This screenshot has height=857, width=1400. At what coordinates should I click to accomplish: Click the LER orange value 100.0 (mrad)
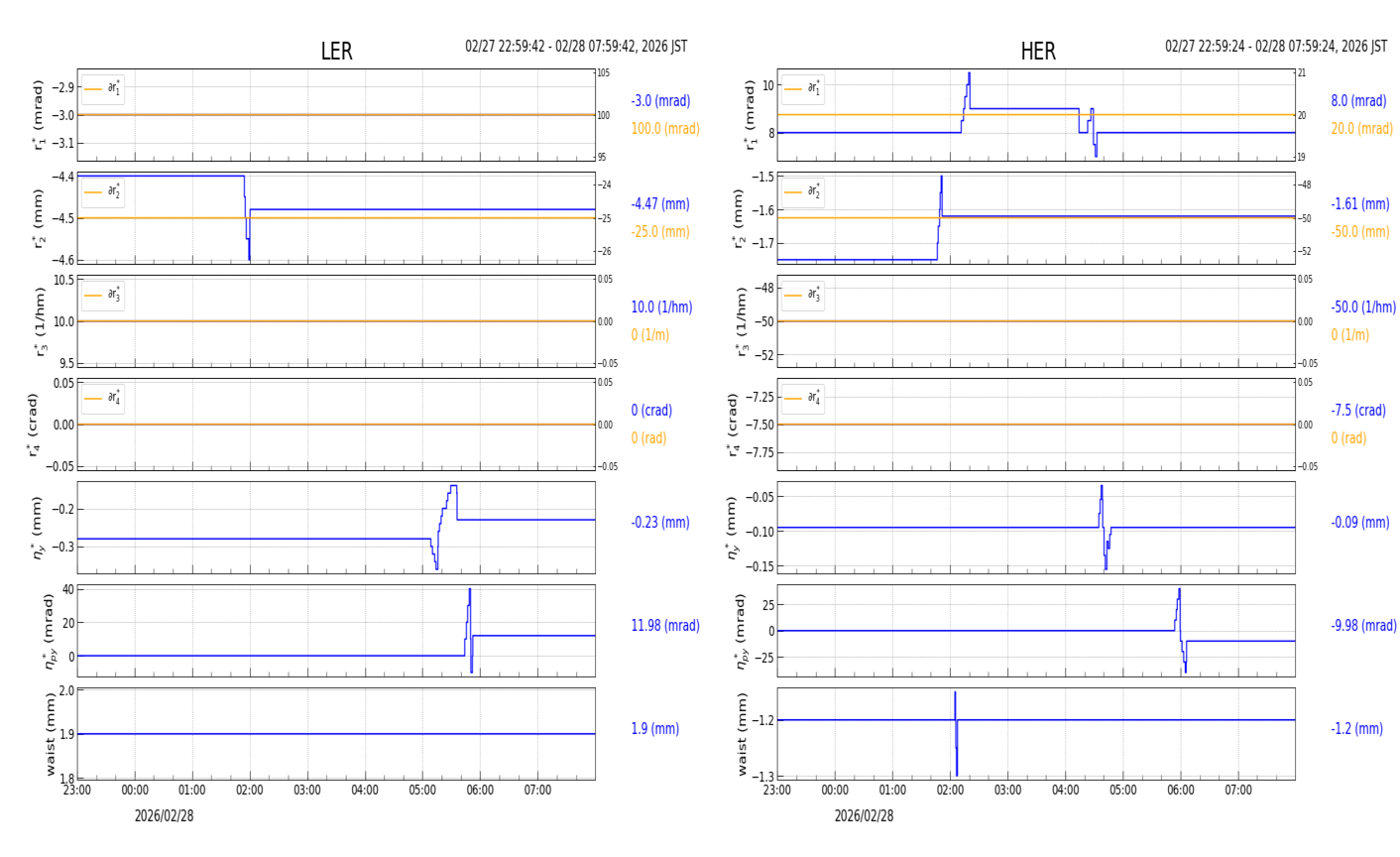point(664,129)
